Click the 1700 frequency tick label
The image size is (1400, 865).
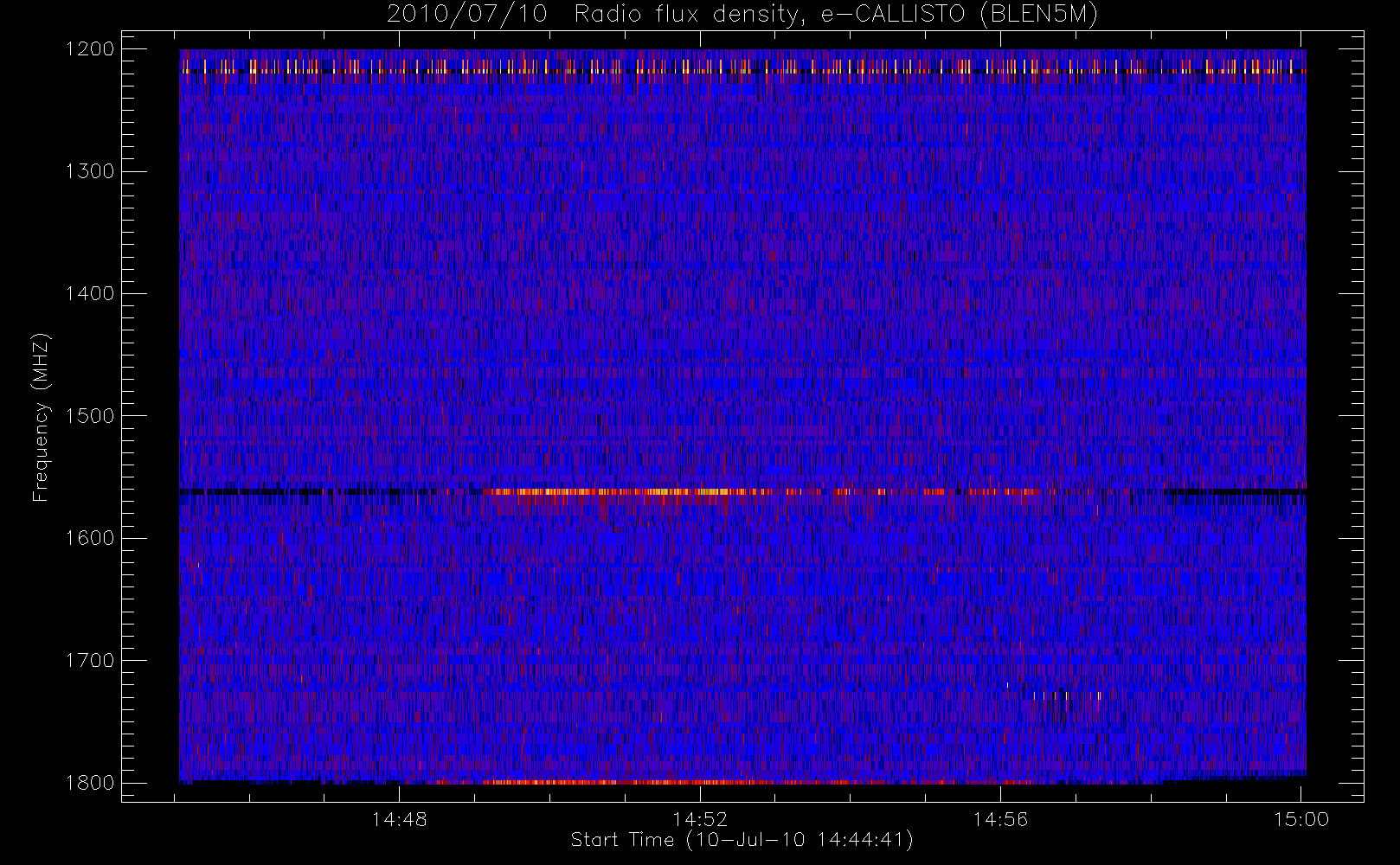click(90, 661)
